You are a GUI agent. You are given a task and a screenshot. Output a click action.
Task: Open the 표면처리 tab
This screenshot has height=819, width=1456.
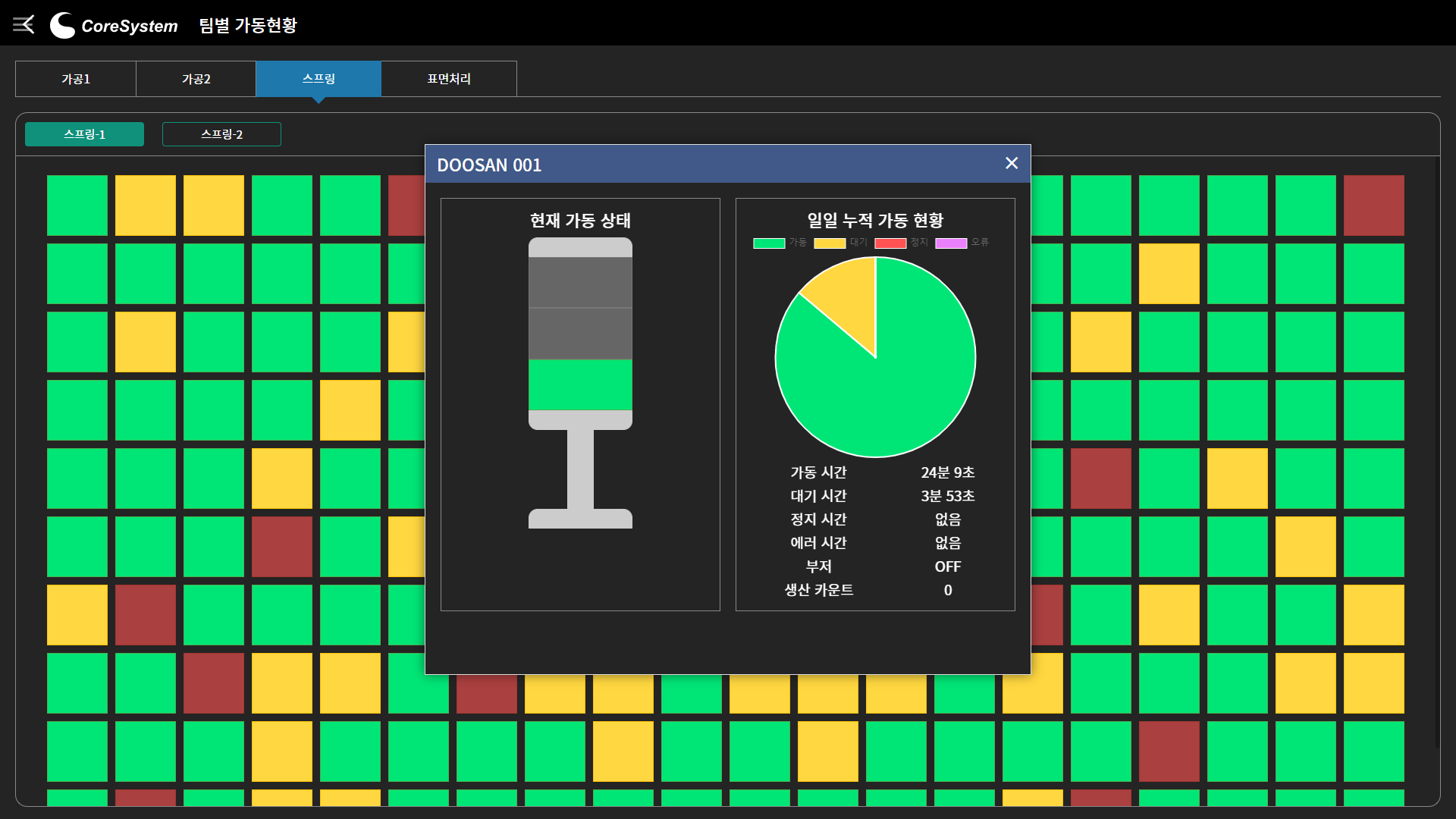click(x=449, y=79)
